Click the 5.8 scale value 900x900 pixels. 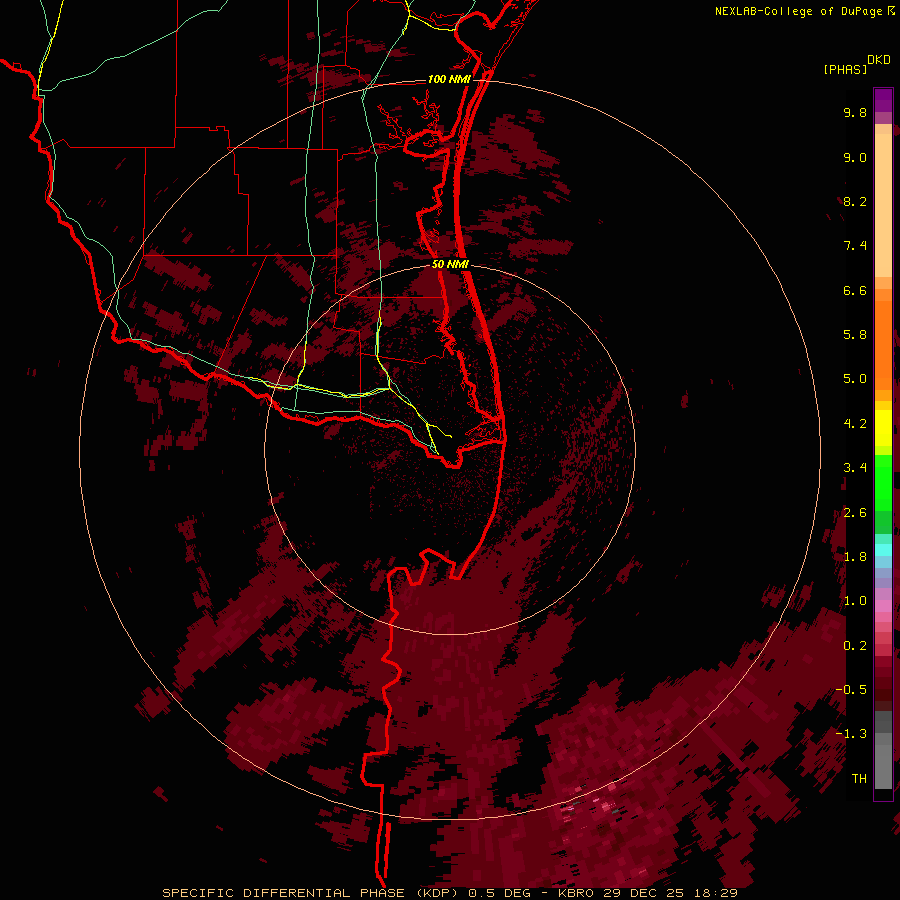coord(855,335)
